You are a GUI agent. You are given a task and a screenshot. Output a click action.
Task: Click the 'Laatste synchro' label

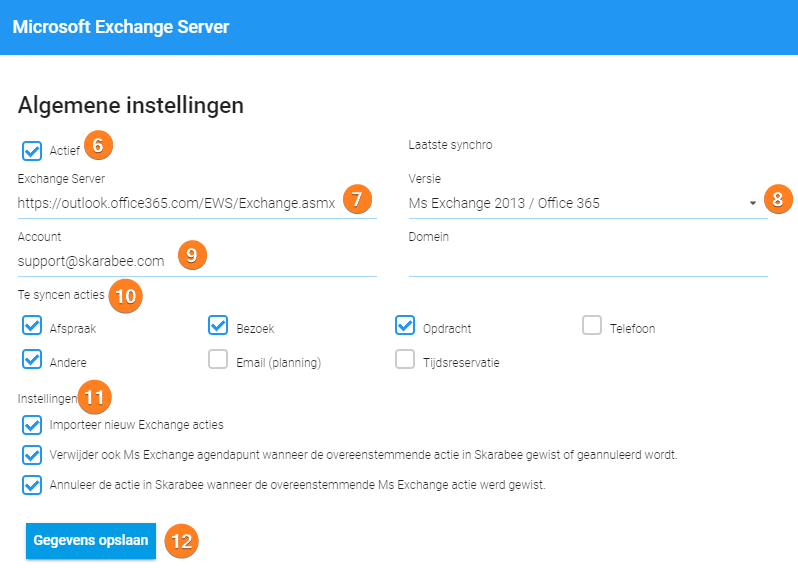[x=450, y=145]
